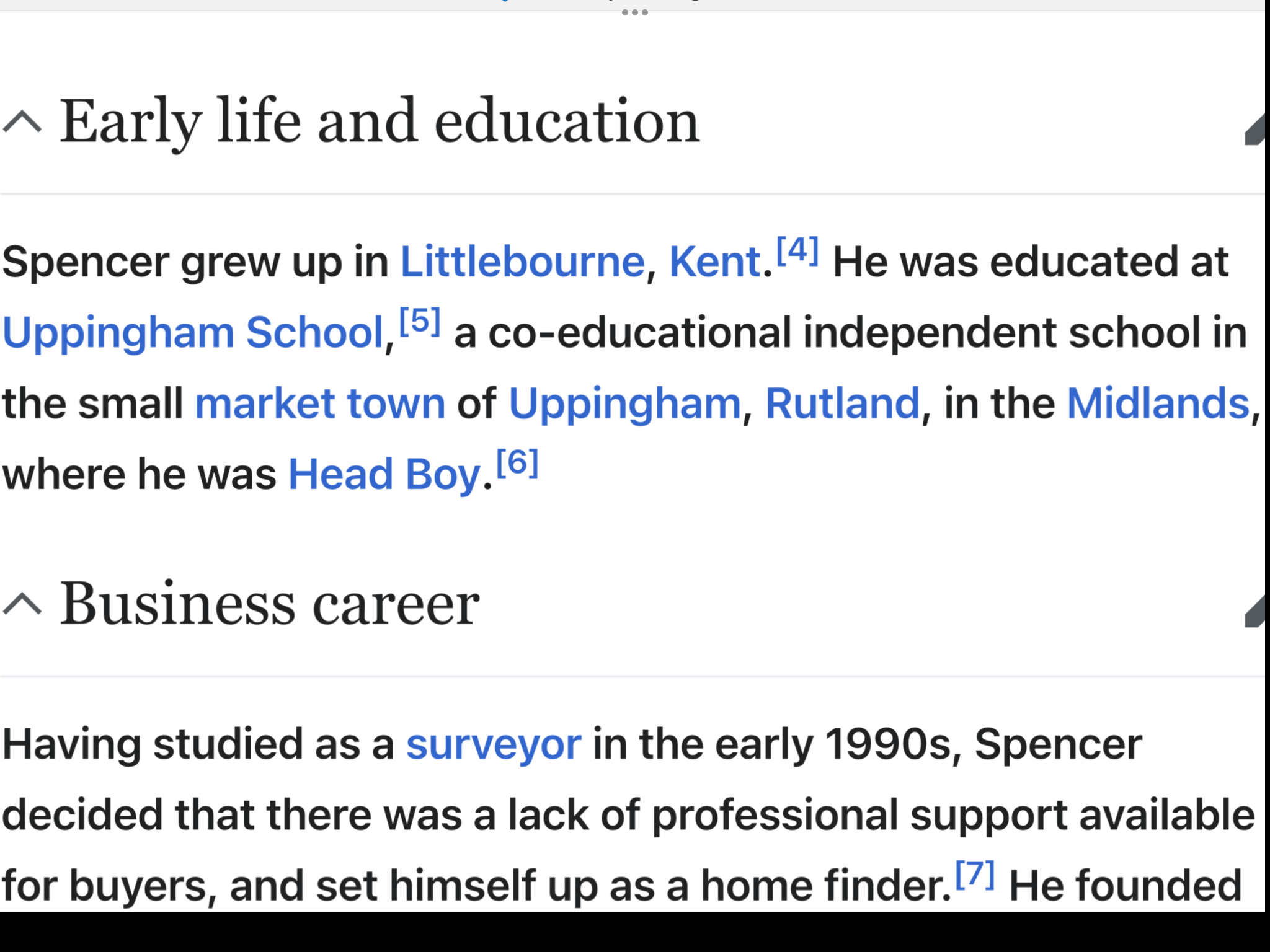This screenshot has height=952, width=1270.
Task: Collapse the Early life and education section
Action: [x=22, y=122]
